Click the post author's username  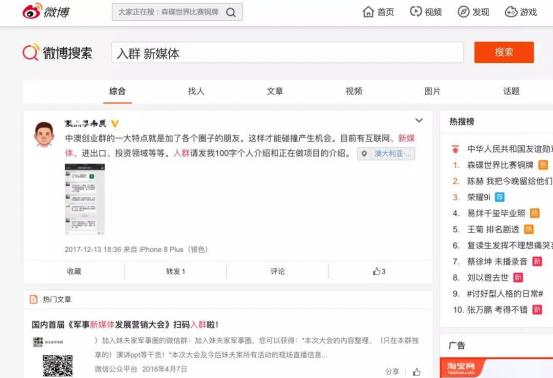[x=86, y=123]
